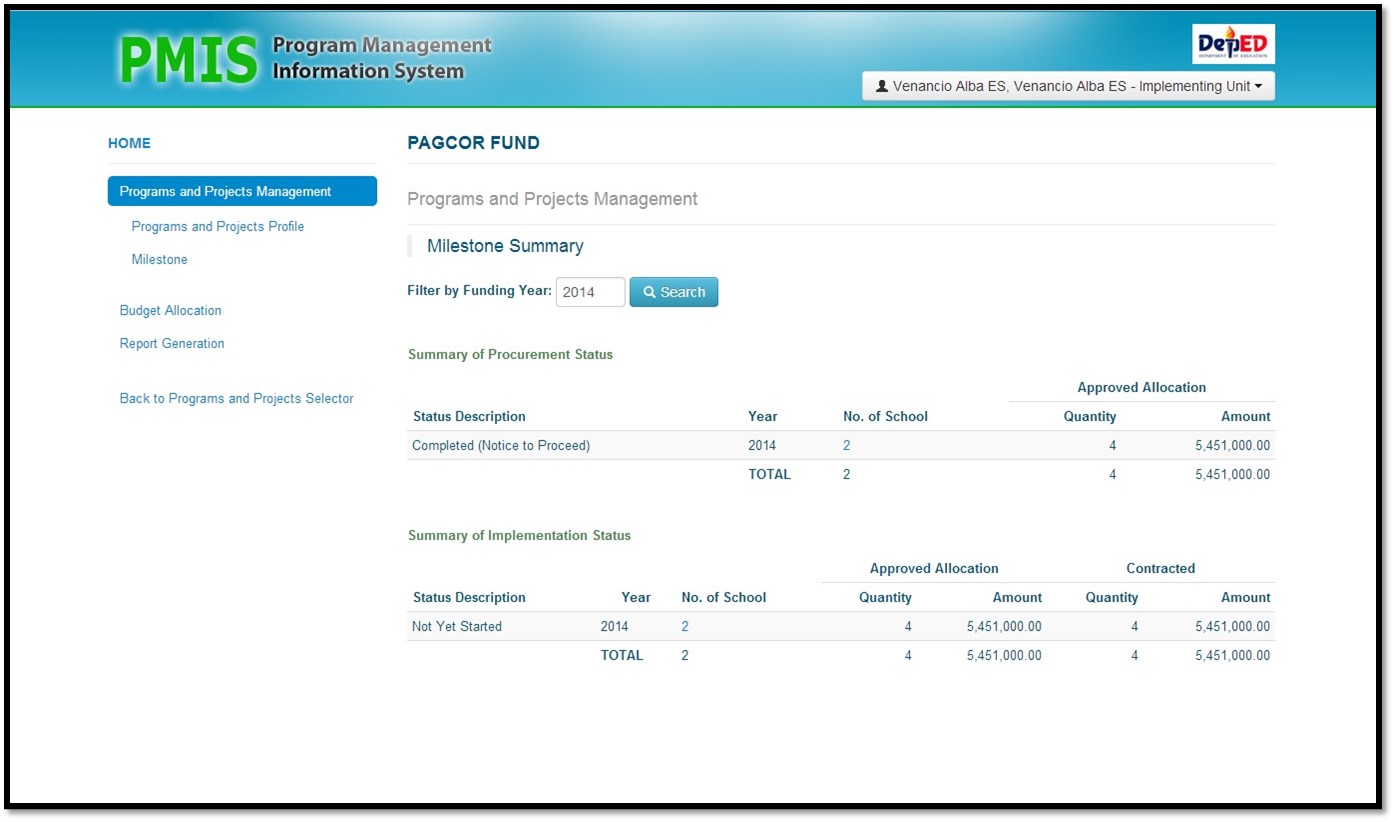Click the 2014 year cell in procurement table
This screenshot has height=822, width=1394.
coord(762,445)
